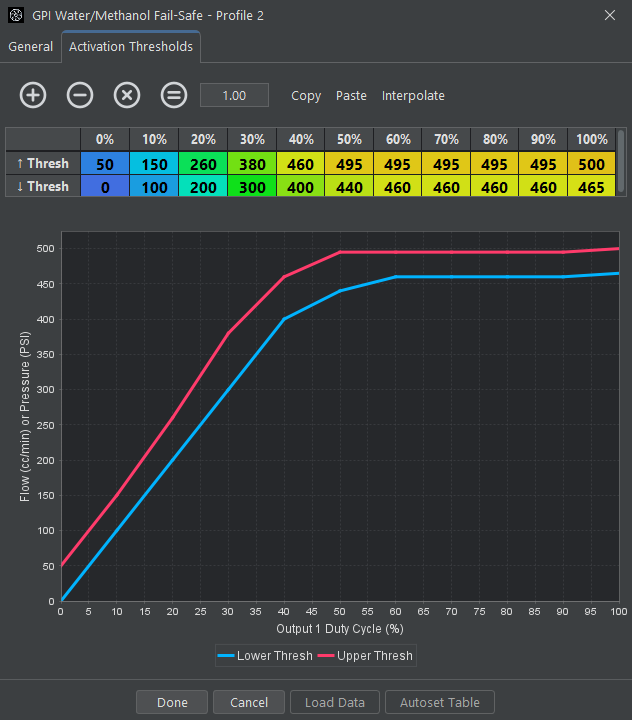The width and height of the screenshot is (632, 720).
Task: Select the 50% column header
Action: coord(349,139)
